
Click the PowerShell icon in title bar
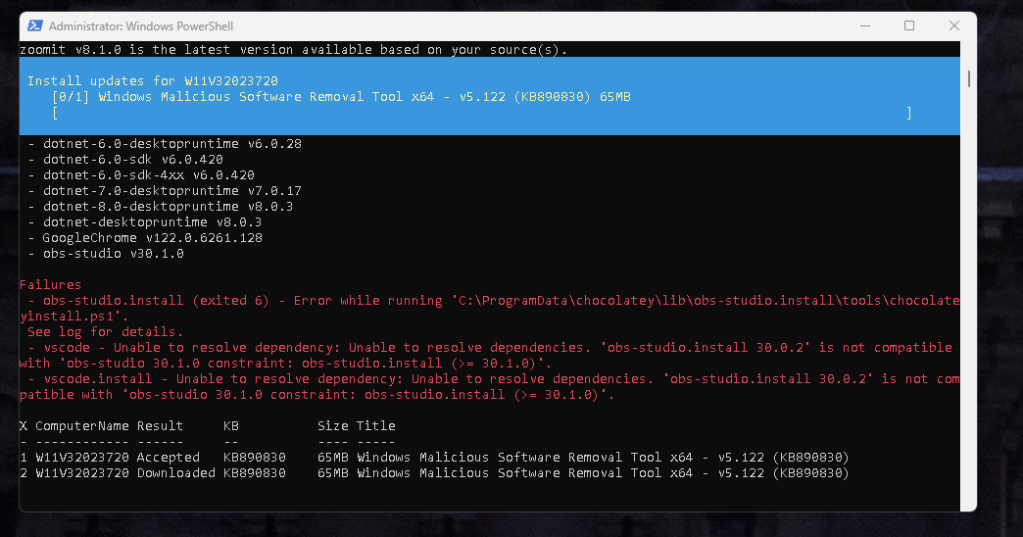click(x=35, y=26)
